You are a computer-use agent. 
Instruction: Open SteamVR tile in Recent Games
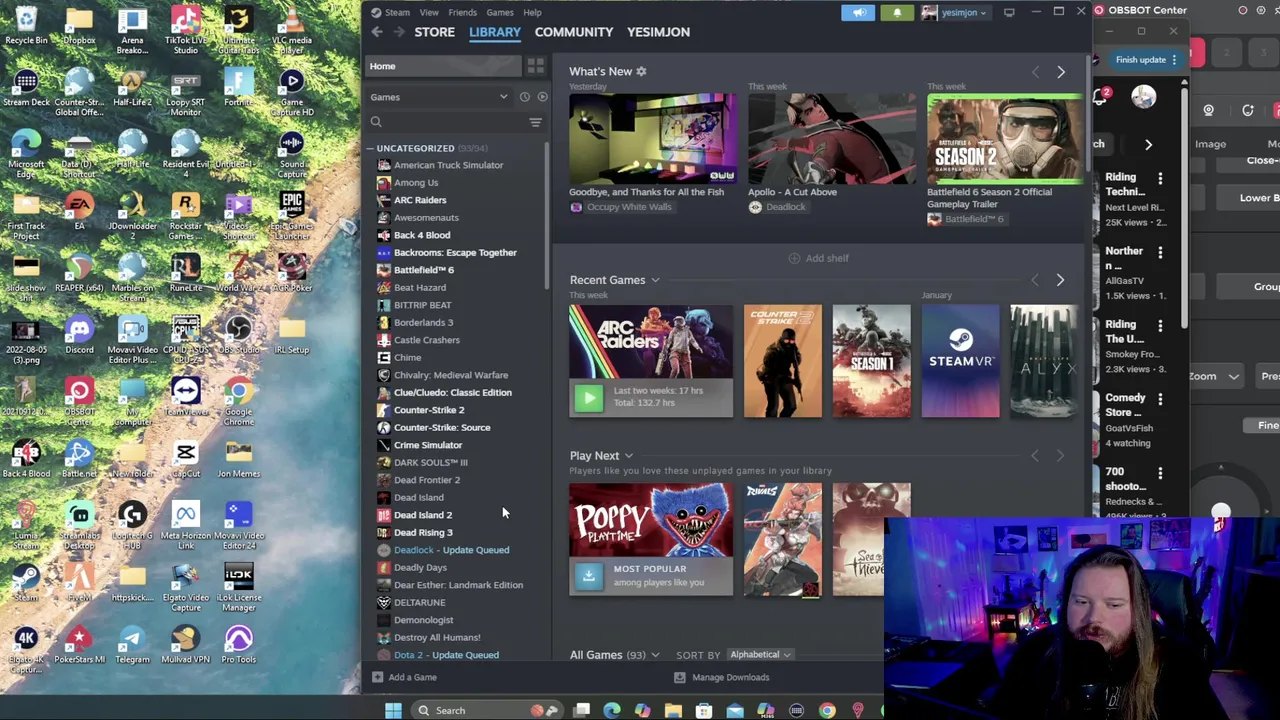click(x=960, y=361)
